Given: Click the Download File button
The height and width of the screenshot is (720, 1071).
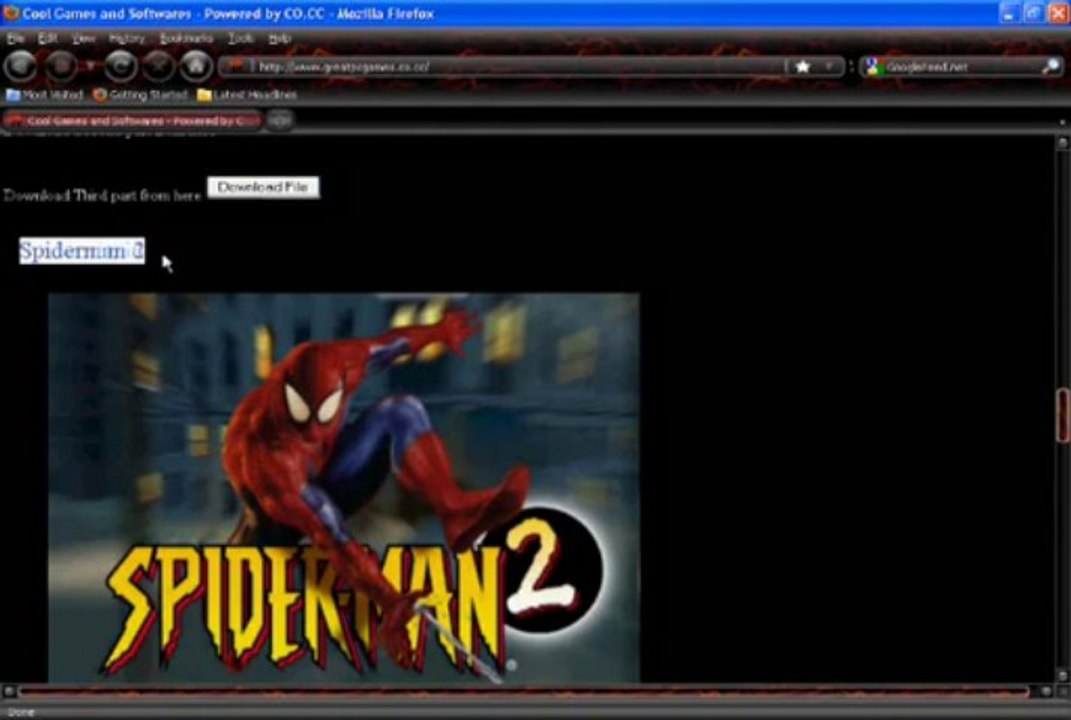Looking at the screenshot, I should tap(263, 187).
